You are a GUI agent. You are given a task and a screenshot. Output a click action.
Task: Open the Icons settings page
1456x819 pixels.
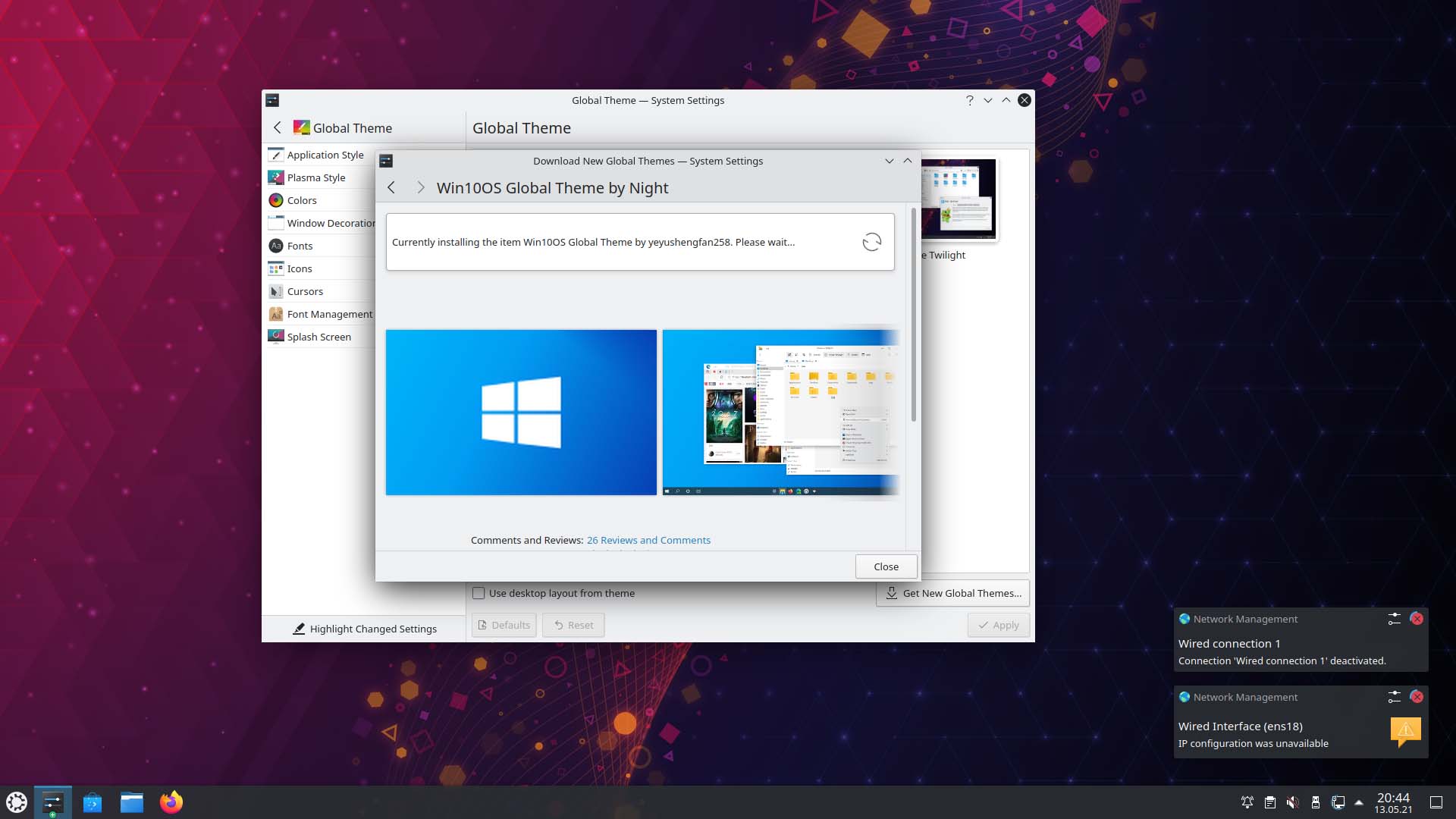320,268
